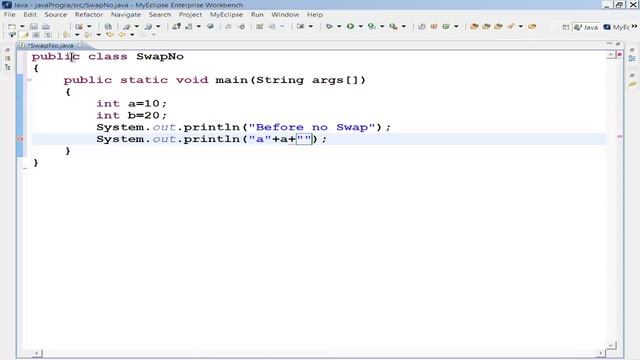Screen dimensions: 640x360
Task: Open the New Java Class dropdown arrow
Action: (x=456, y=26)
